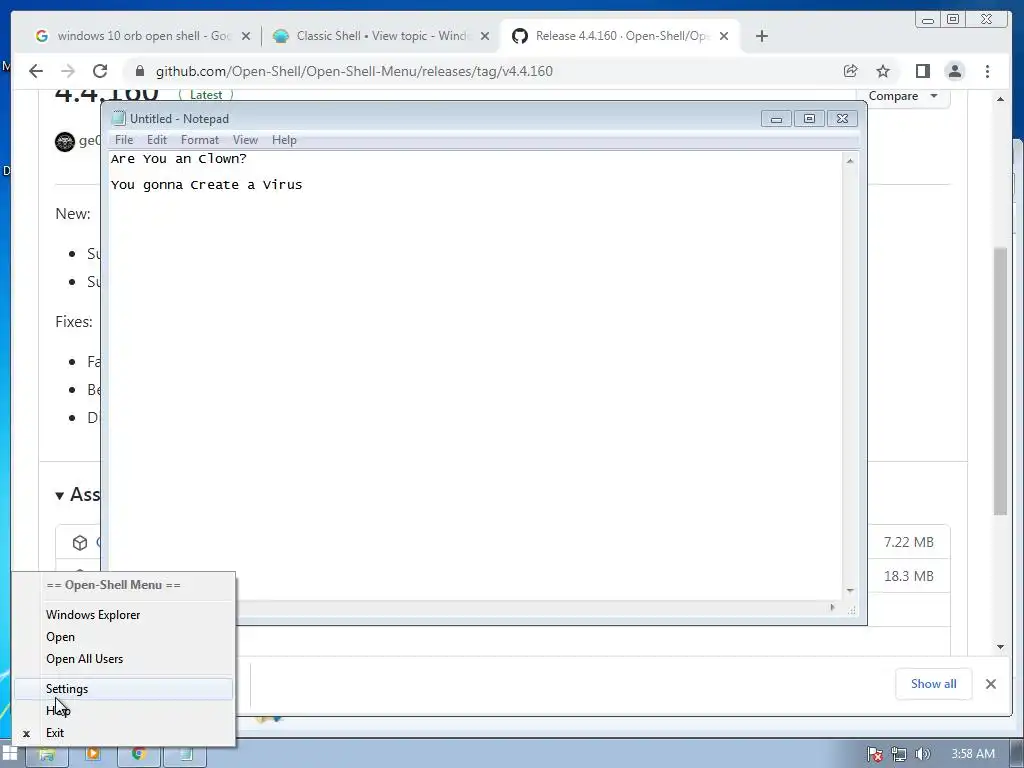This screenshot has width=1024, height=768.
Task: Click Chrome page scroll down arrow
Action: (x=1000, y=647)
